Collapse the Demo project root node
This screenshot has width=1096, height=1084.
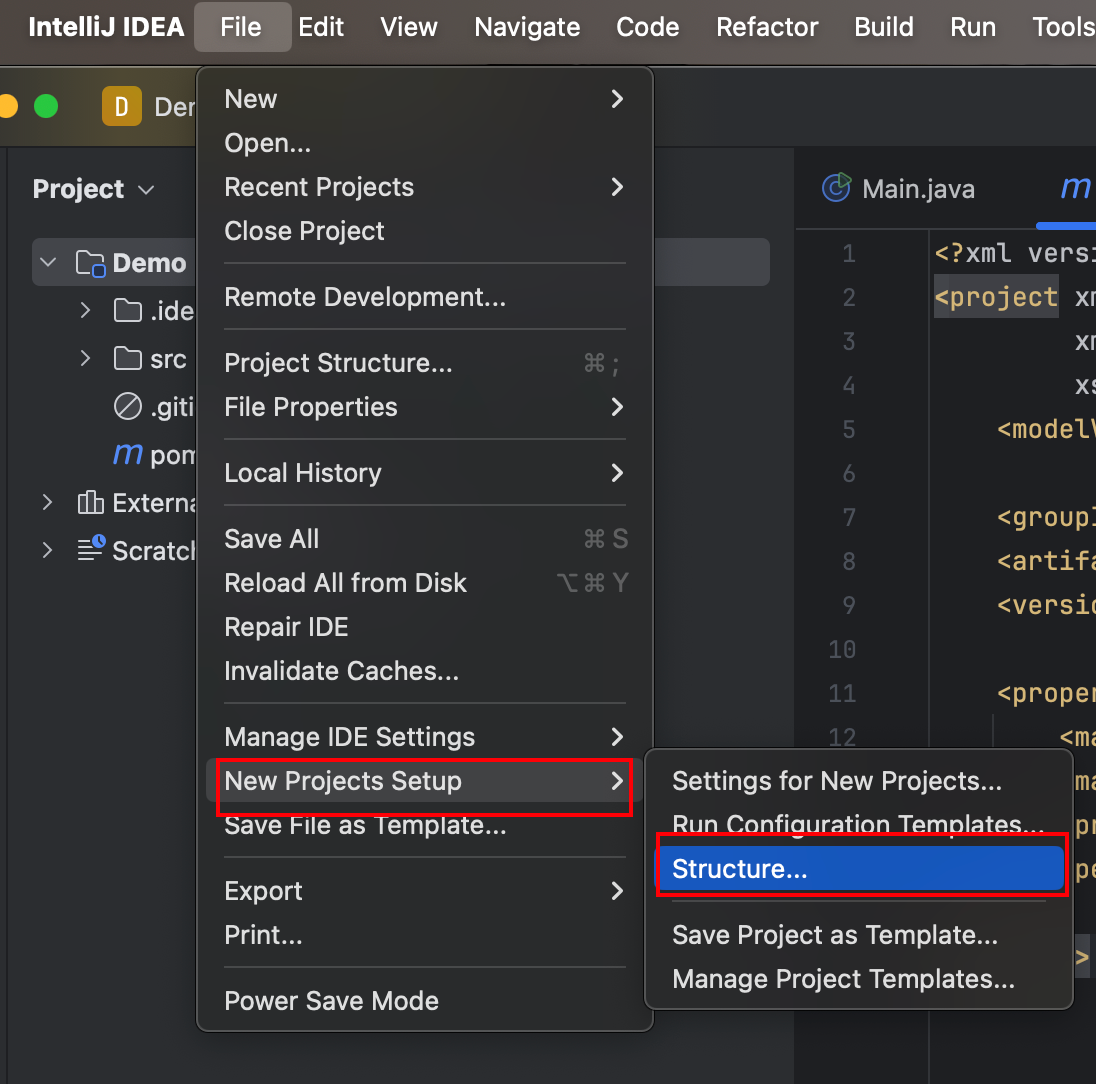tap(47, 263)
